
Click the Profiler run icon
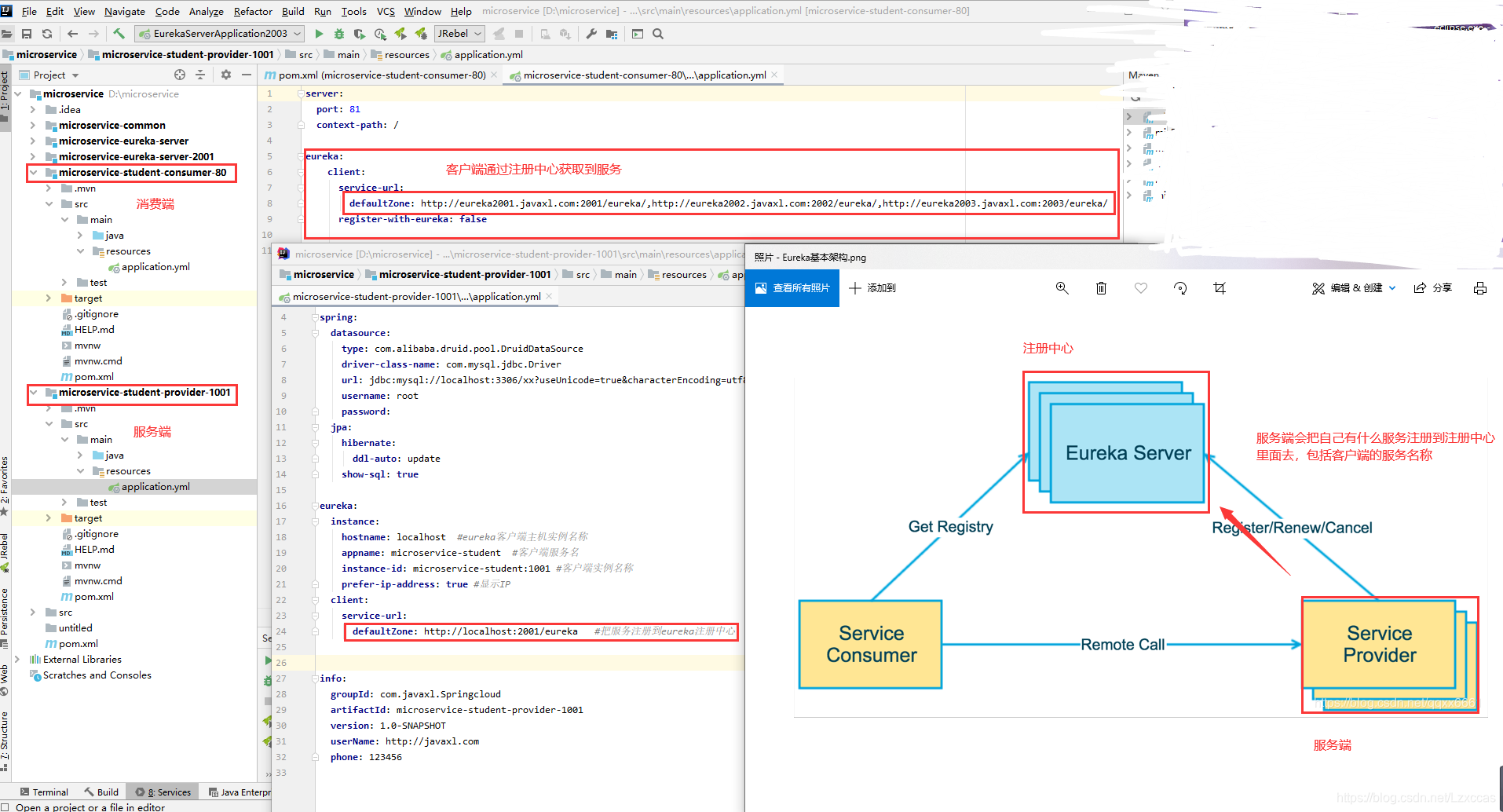(x=380, y=34)
